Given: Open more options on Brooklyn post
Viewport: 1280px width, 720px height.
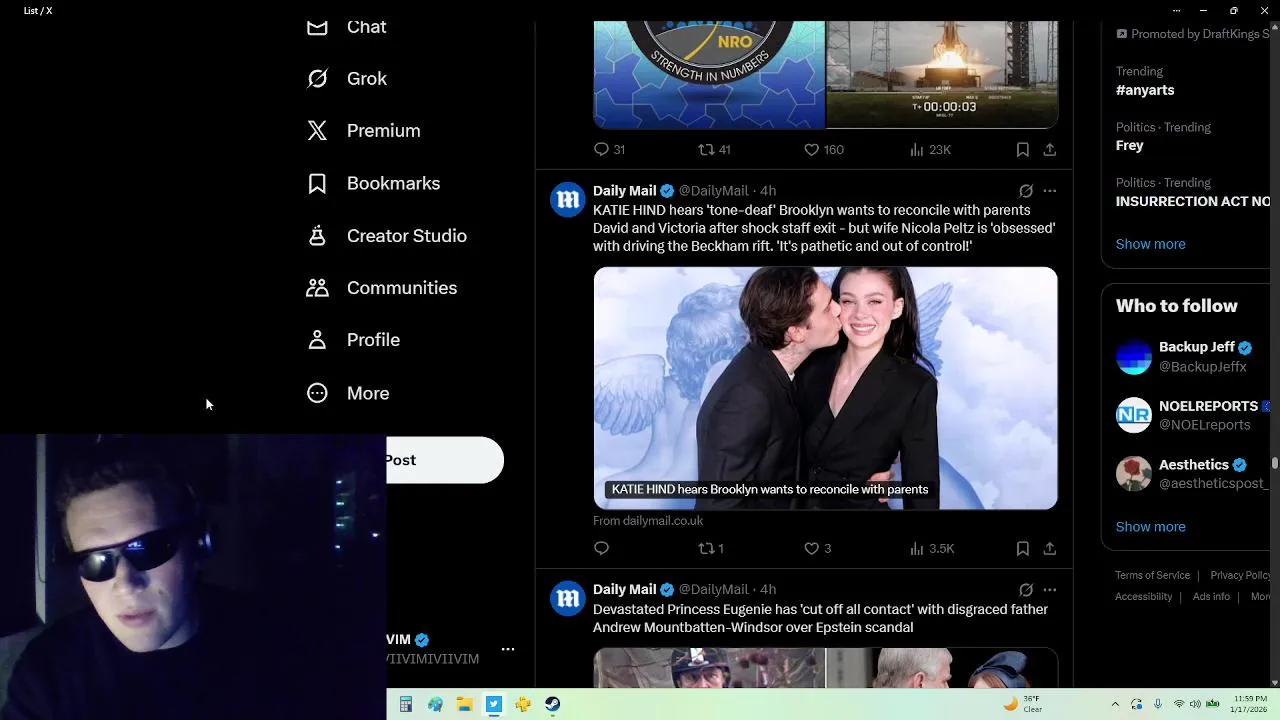Looking at the screenshot, I should pyautogui.click(x=1049, y=190).
